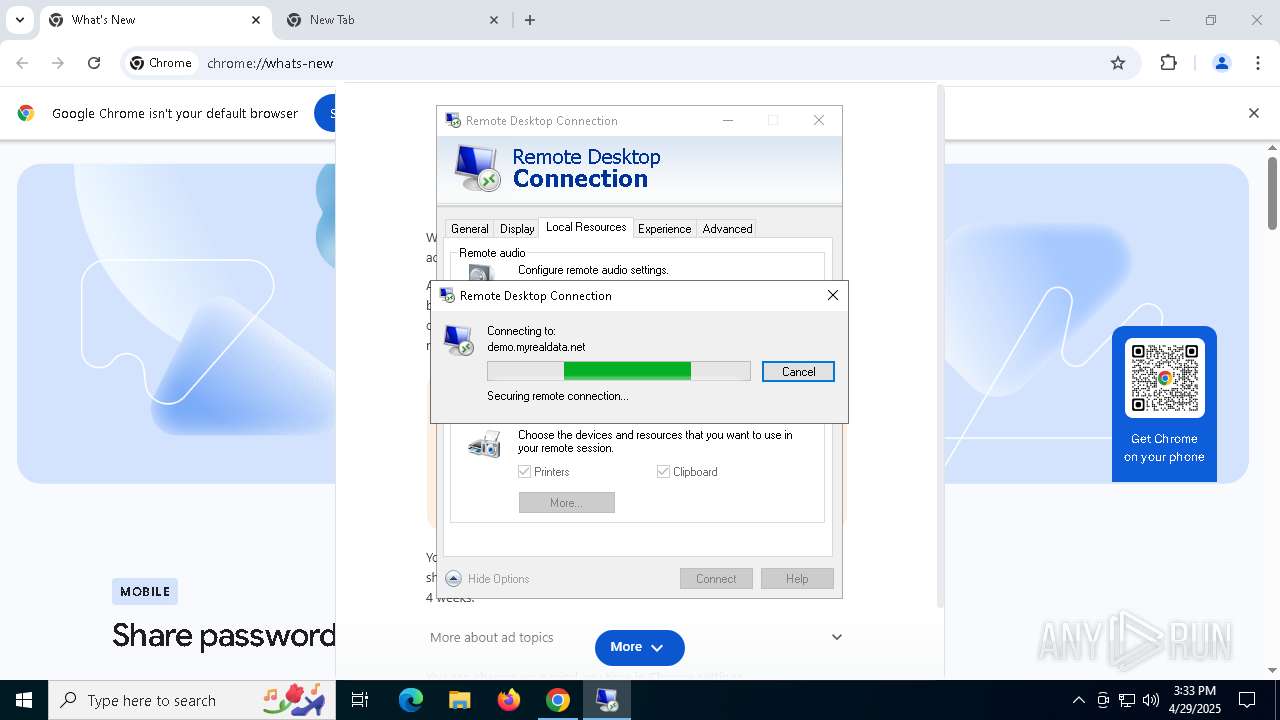Open Help in Remote Desktop Connection

coord(797,578)
